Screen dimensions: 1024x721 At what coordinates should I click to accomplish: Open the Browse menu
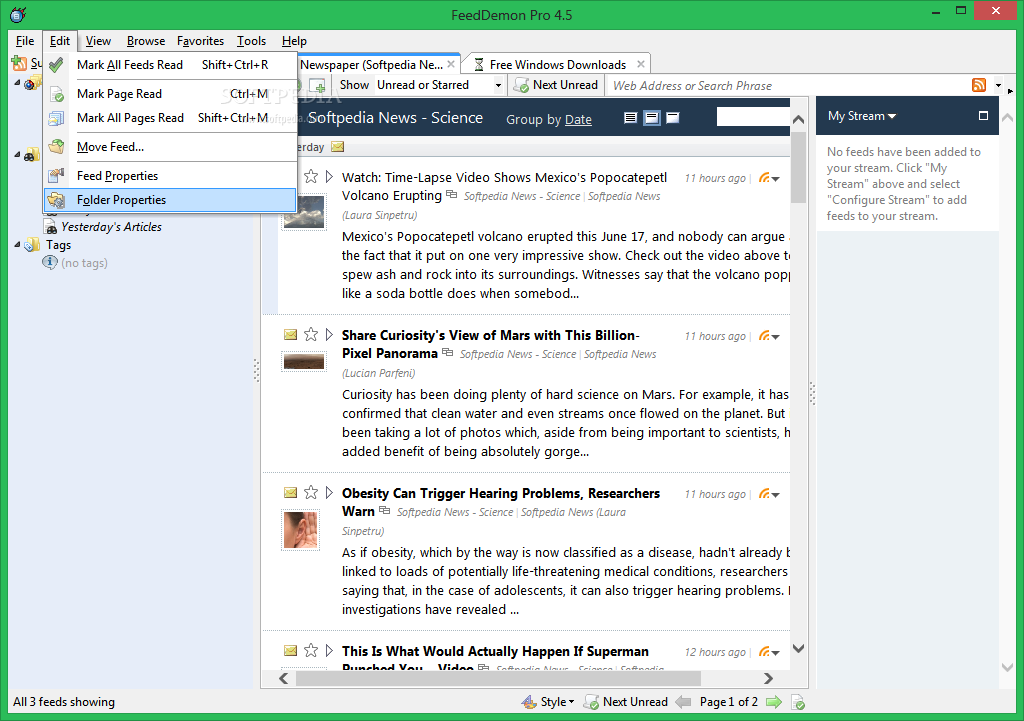pyautogui.click(x=146, y=40)
